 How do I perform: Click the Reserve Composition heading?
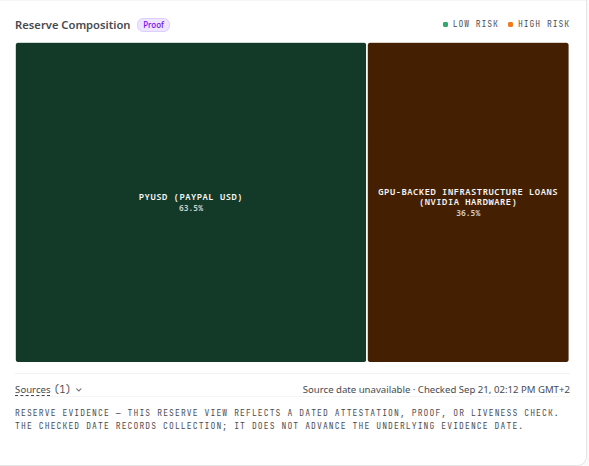tap(72, 25)
